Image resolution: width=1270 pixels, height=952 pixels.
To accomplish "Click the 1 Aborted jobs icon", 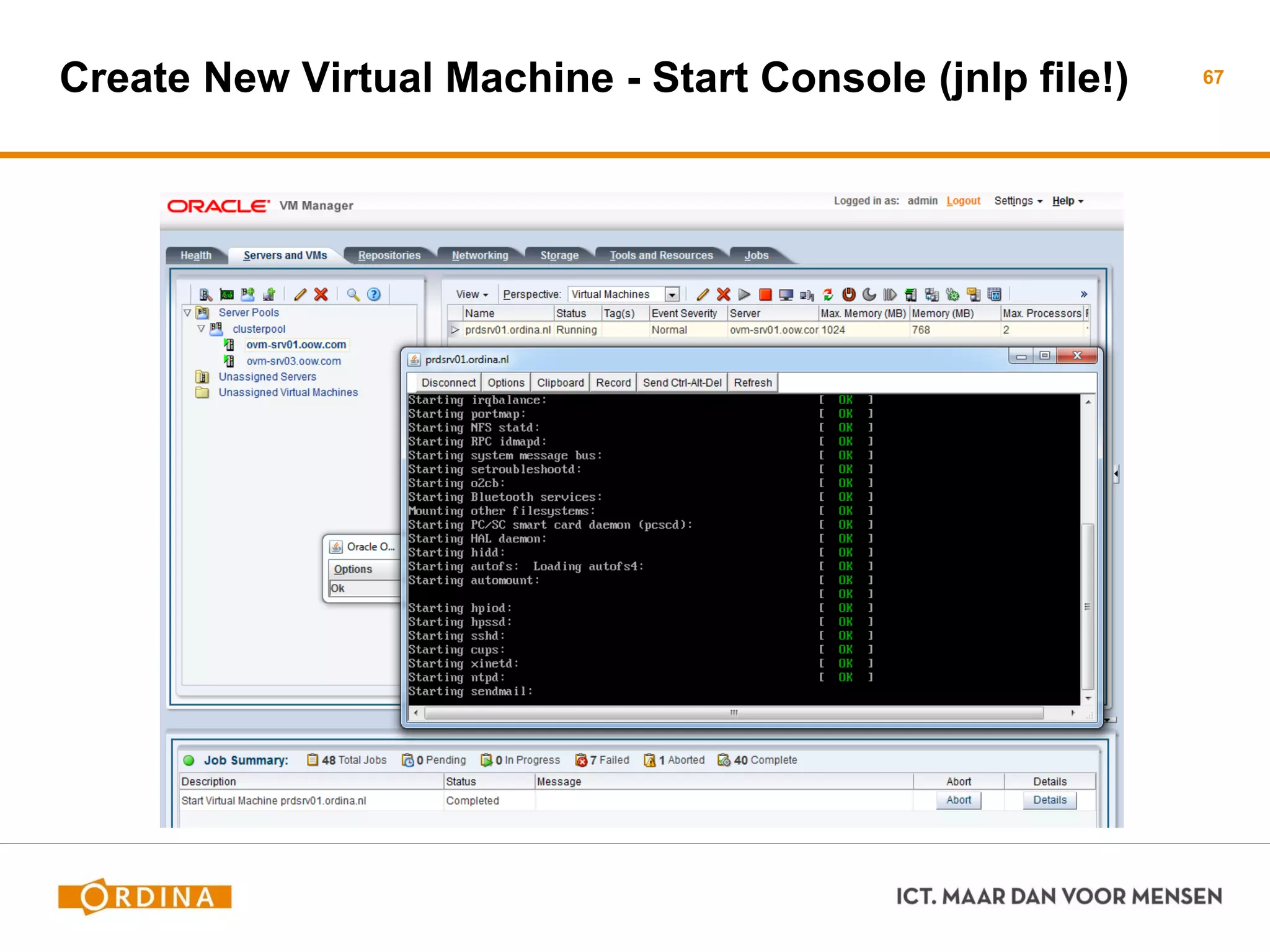I will 650,760.
